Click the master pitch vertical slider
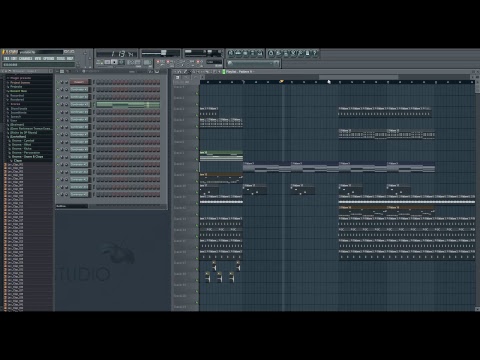The image size is (480, 360). click(90, 57)
